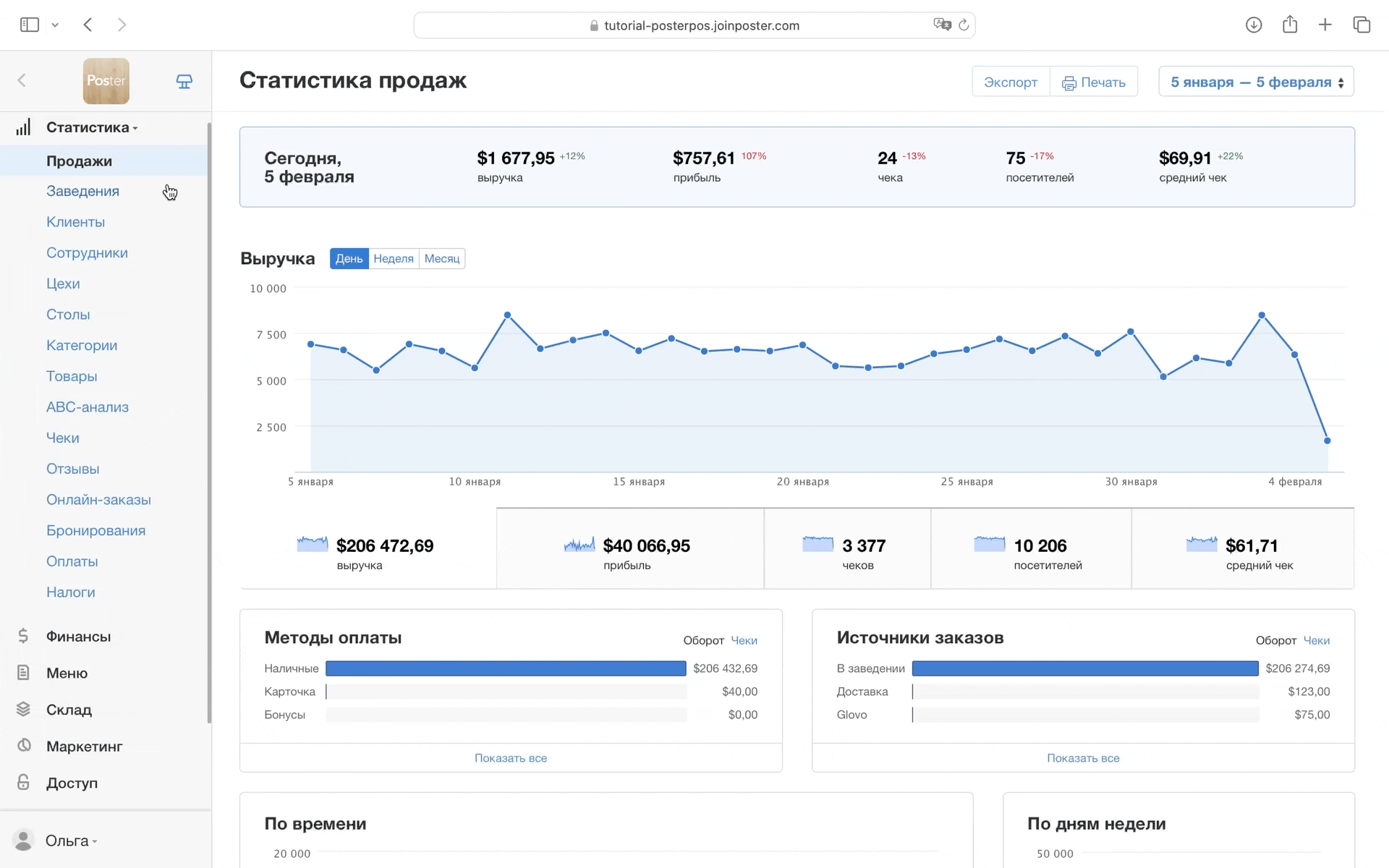Open Клиенты in the statistics submenu
The width and height of the screenshot is (1389, 868).
point(75,222)
